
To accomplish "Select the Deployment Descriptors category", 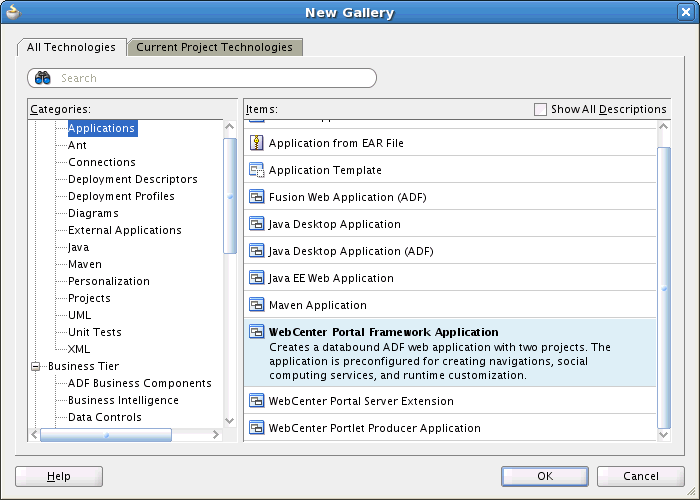I will point(133,179).
